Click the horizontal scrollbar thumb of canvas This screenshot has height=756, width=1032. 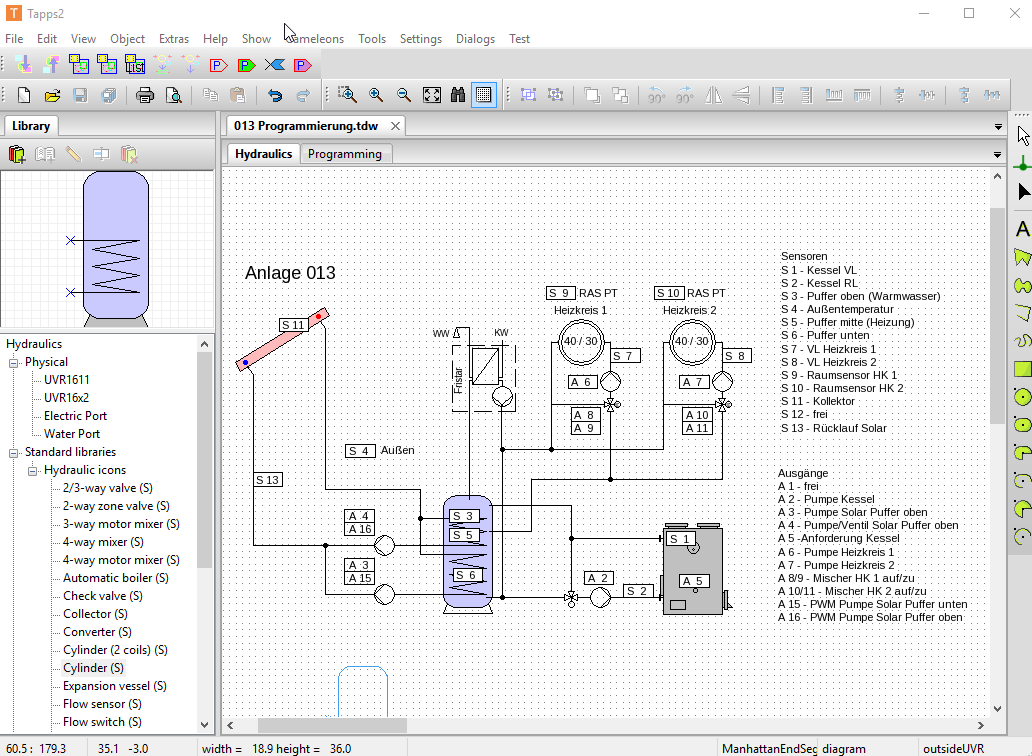[x=332, y=726]
